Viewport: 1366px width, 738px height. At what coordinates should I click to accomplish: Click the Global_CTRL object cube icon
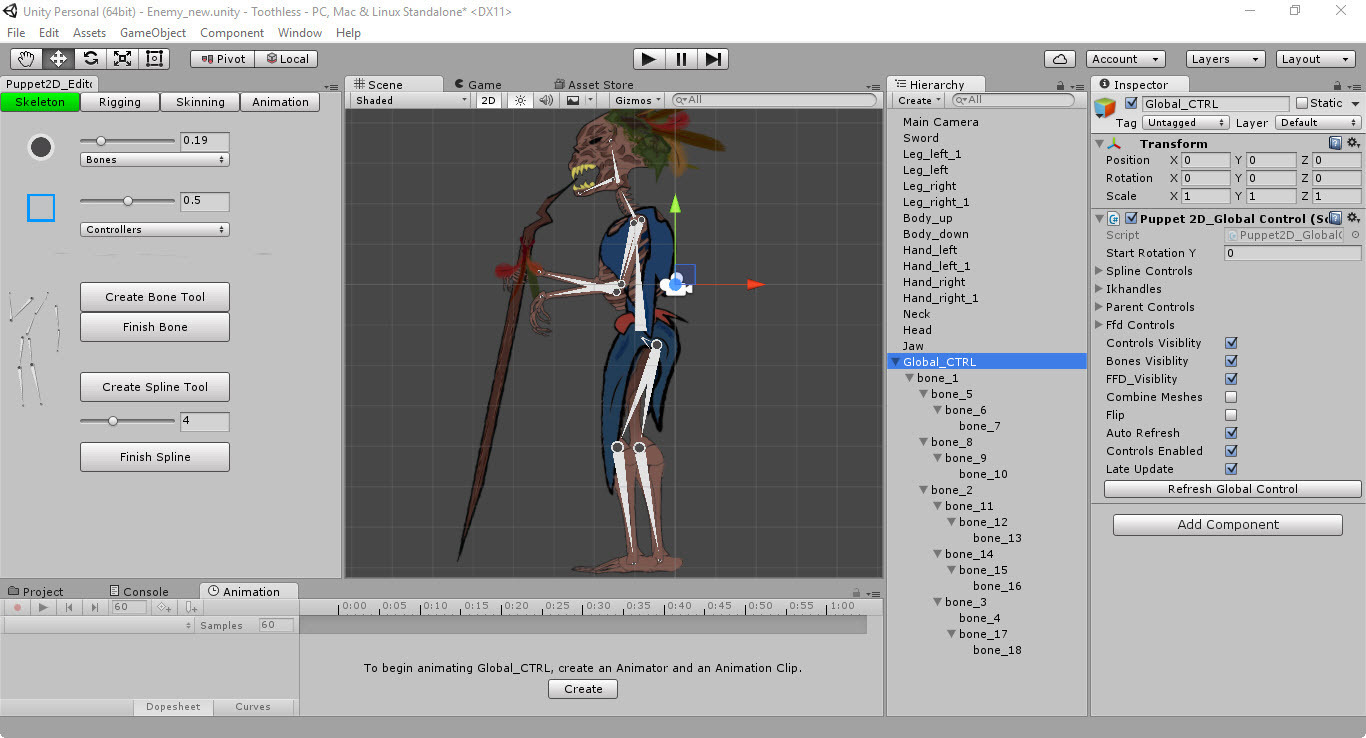pyautogui.click(x=1105, y=108)
